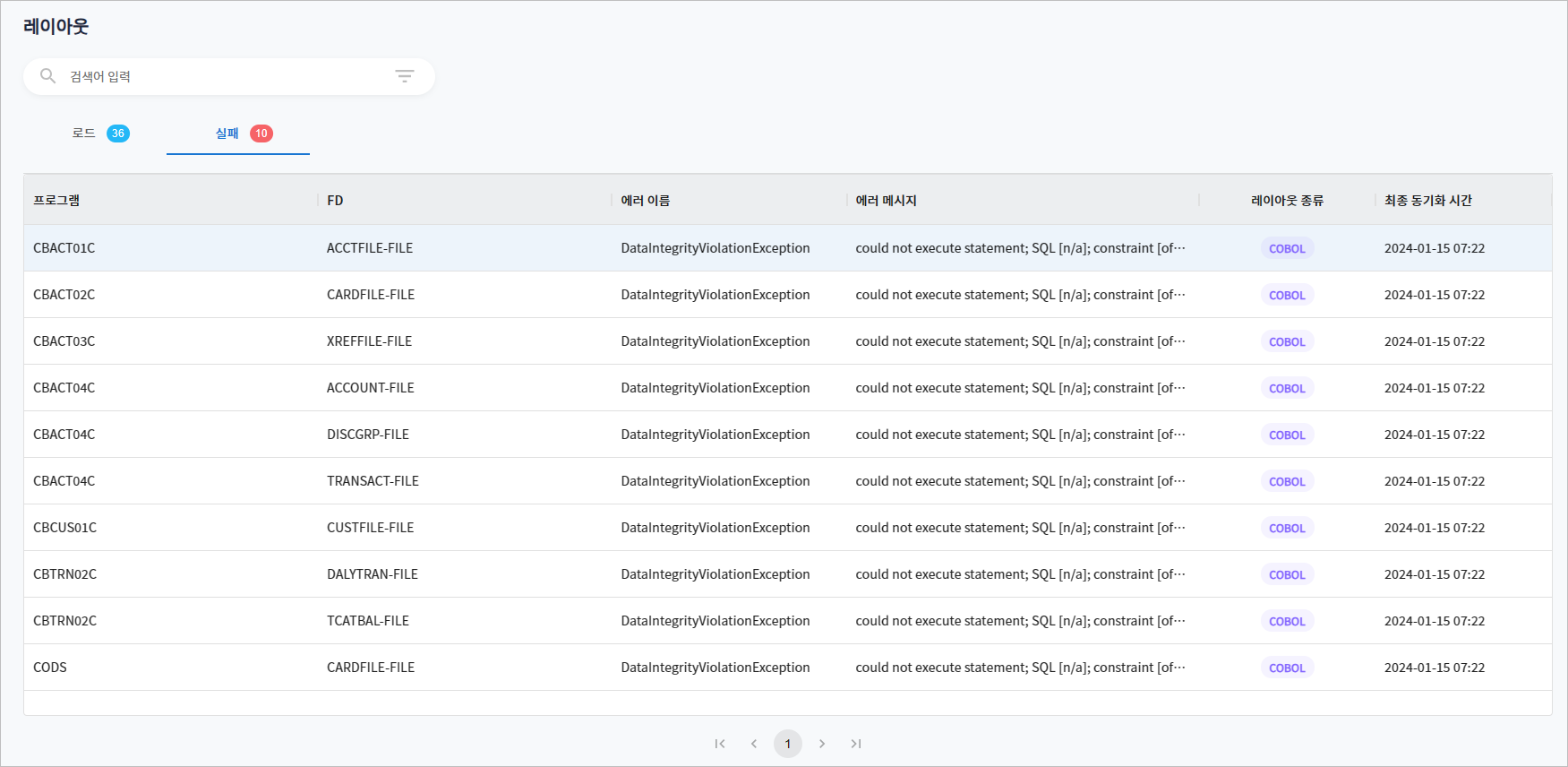
Task: Click COBOL badge in XREFFILE-FILE row
Action: pos(1287,341)
